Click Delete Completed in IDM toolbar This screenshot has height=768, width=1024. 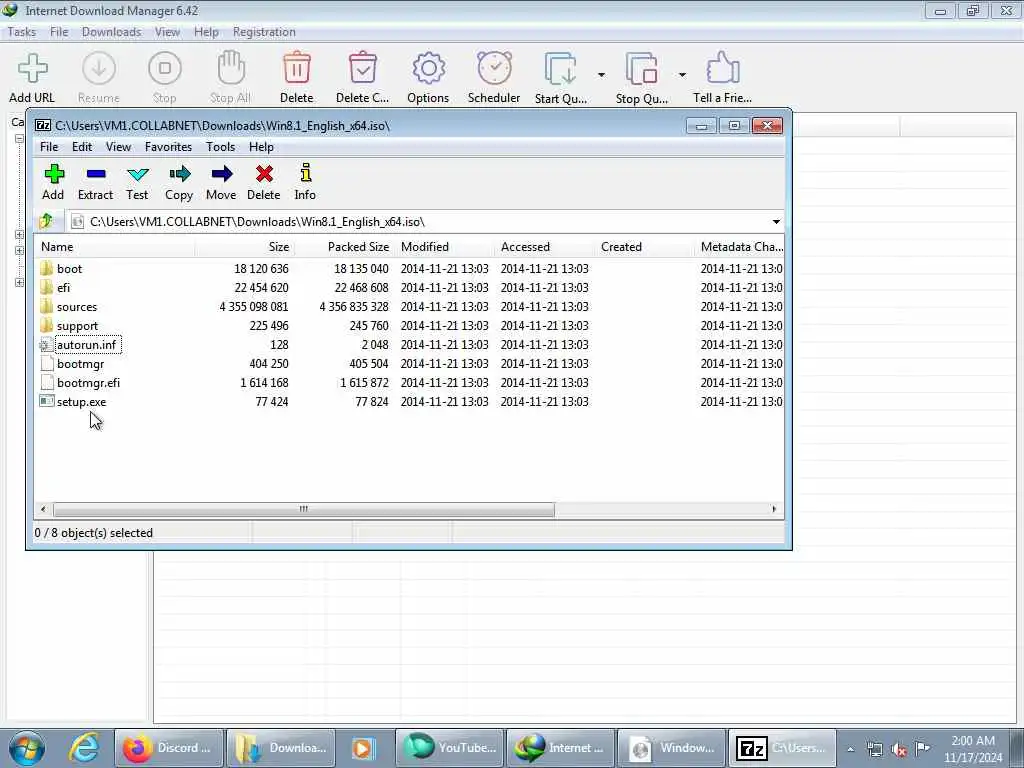point(362,78)
